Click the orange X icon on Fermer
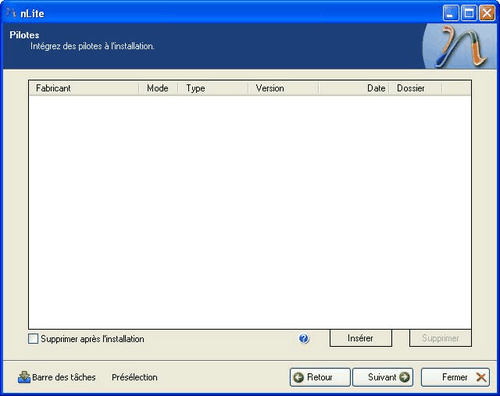Image resolution: width=500 pixels, height=396 pixels. click(x=481, y=377)
